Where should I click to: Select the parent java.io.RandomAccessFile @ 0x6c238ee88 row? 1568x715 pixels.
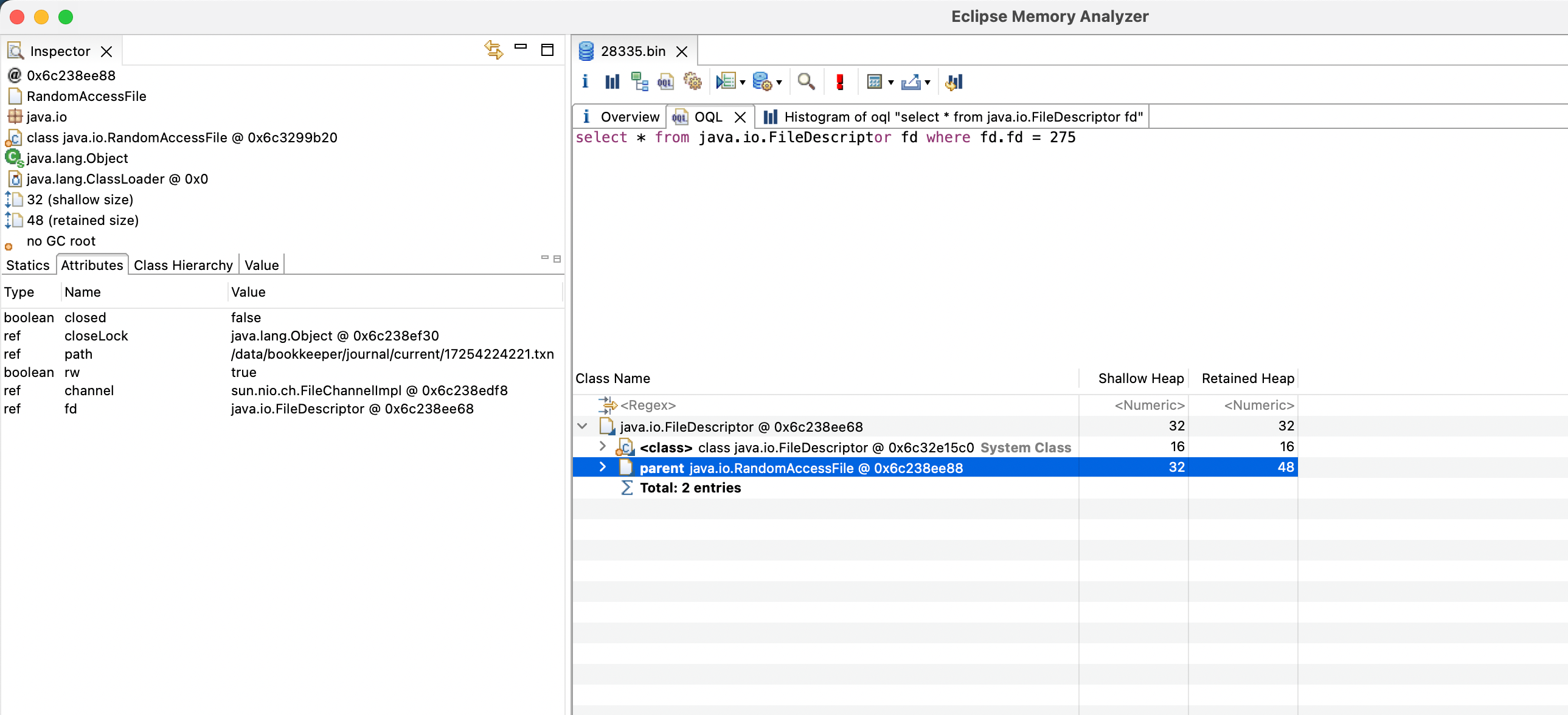(x=935, y=468)
